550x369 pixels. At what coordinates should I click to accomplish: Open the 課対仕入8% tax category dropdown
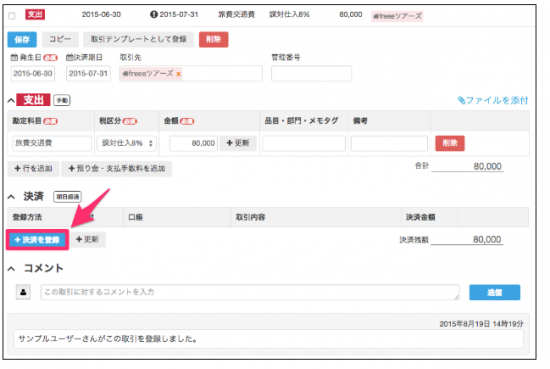tap(127, 143)
